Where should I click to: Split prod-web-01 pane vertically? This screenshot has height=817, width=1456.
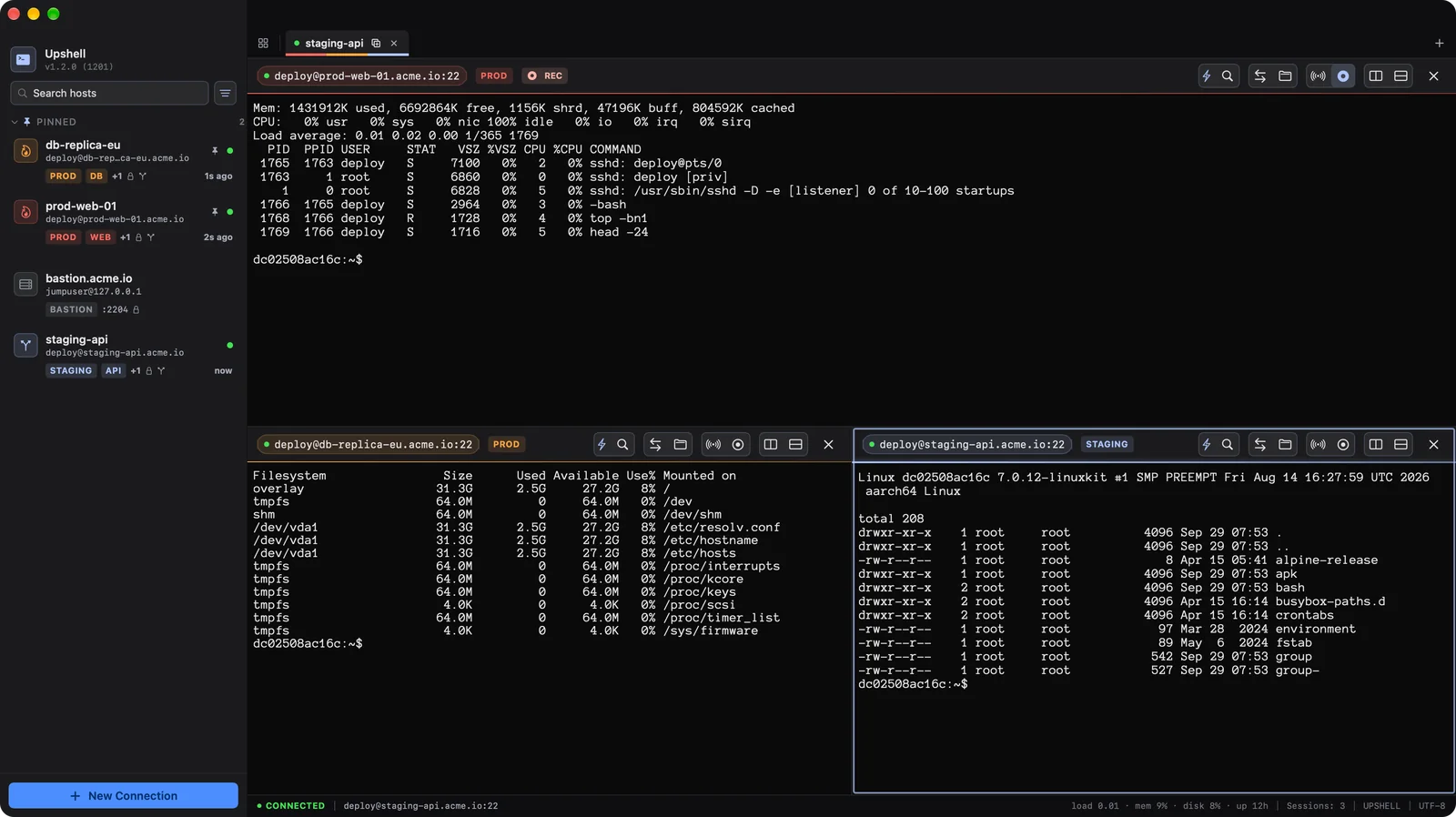1376,76
